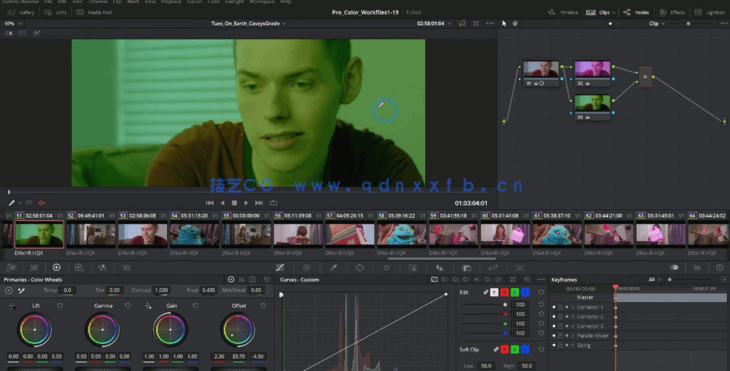
Task: Adjust the Offset color wheel
Action: [238, 329]
